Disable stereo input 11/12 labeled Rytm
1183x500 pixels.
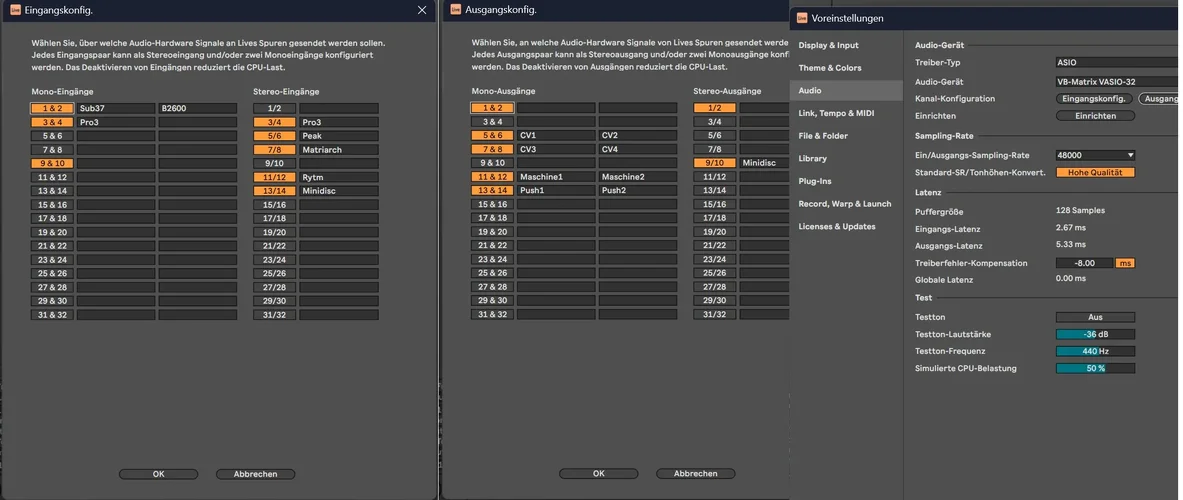pos(274,177)
